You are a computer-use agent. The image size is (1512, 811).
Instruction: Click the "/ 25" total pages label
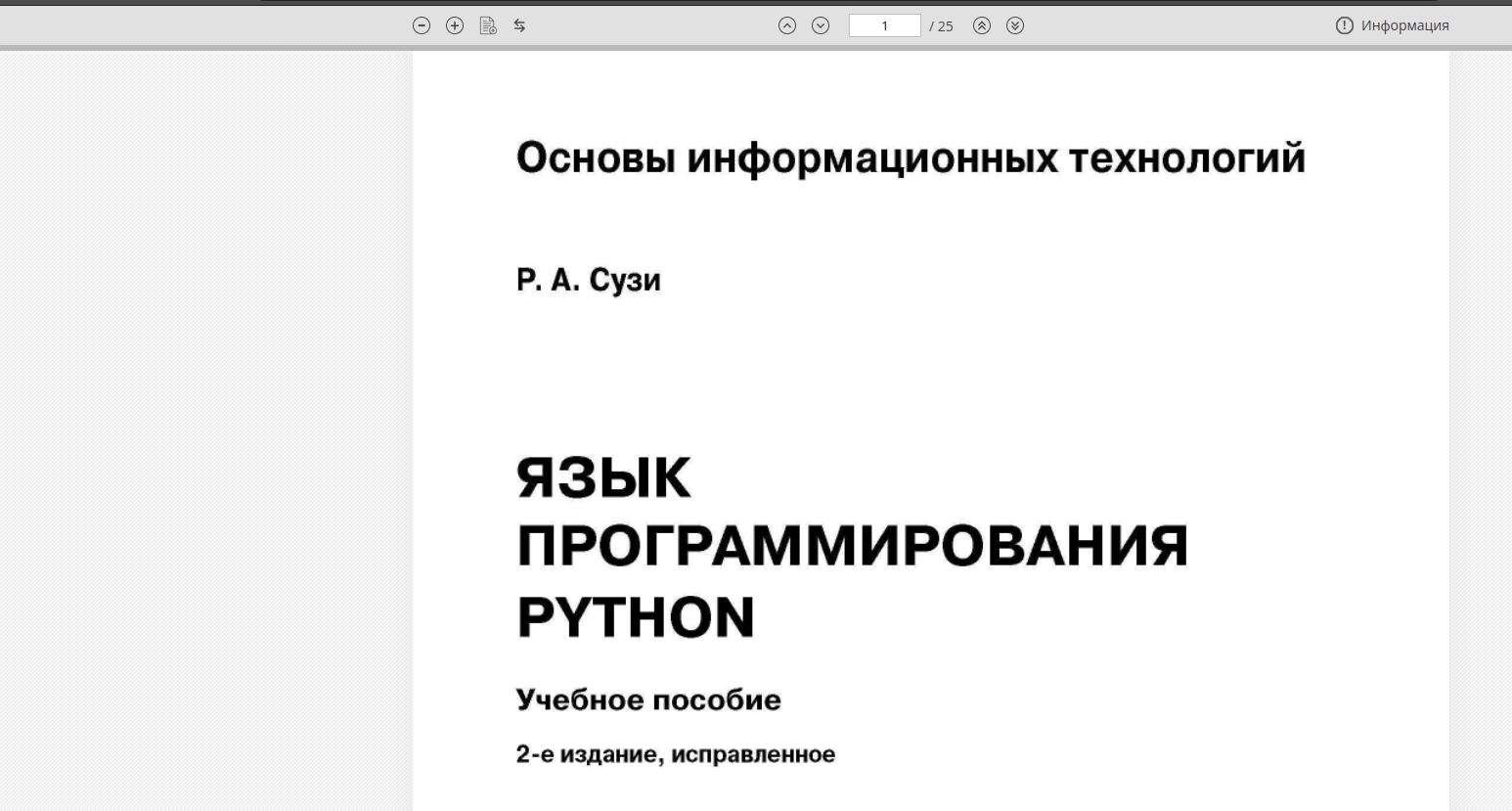point(941,26)
